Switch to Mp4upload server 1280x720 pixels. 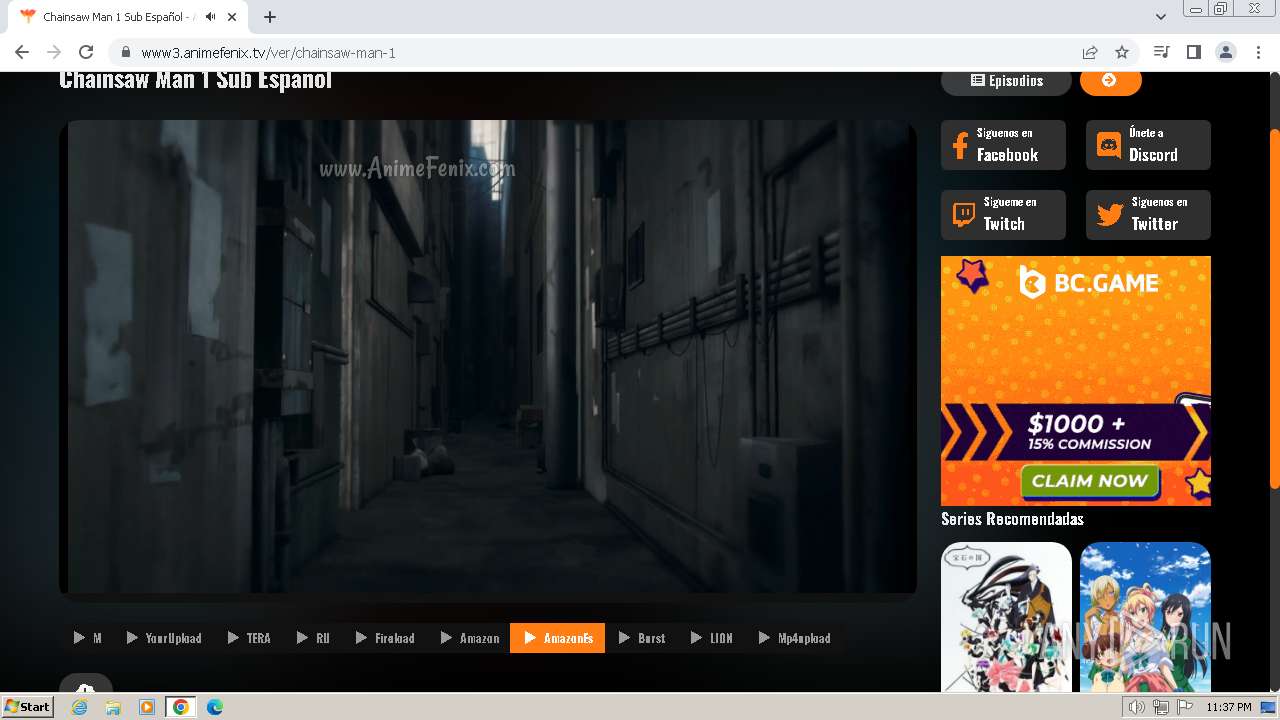tap(794, 638)
